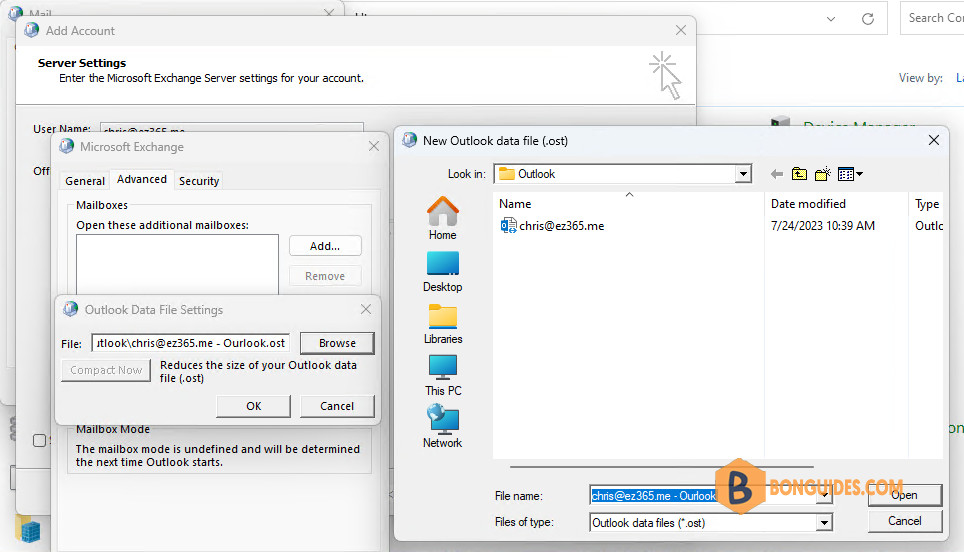Select the chris@ez365.me data file
Image resolution: width=964 pixels, height=552 pixels.
pos(552,226)
